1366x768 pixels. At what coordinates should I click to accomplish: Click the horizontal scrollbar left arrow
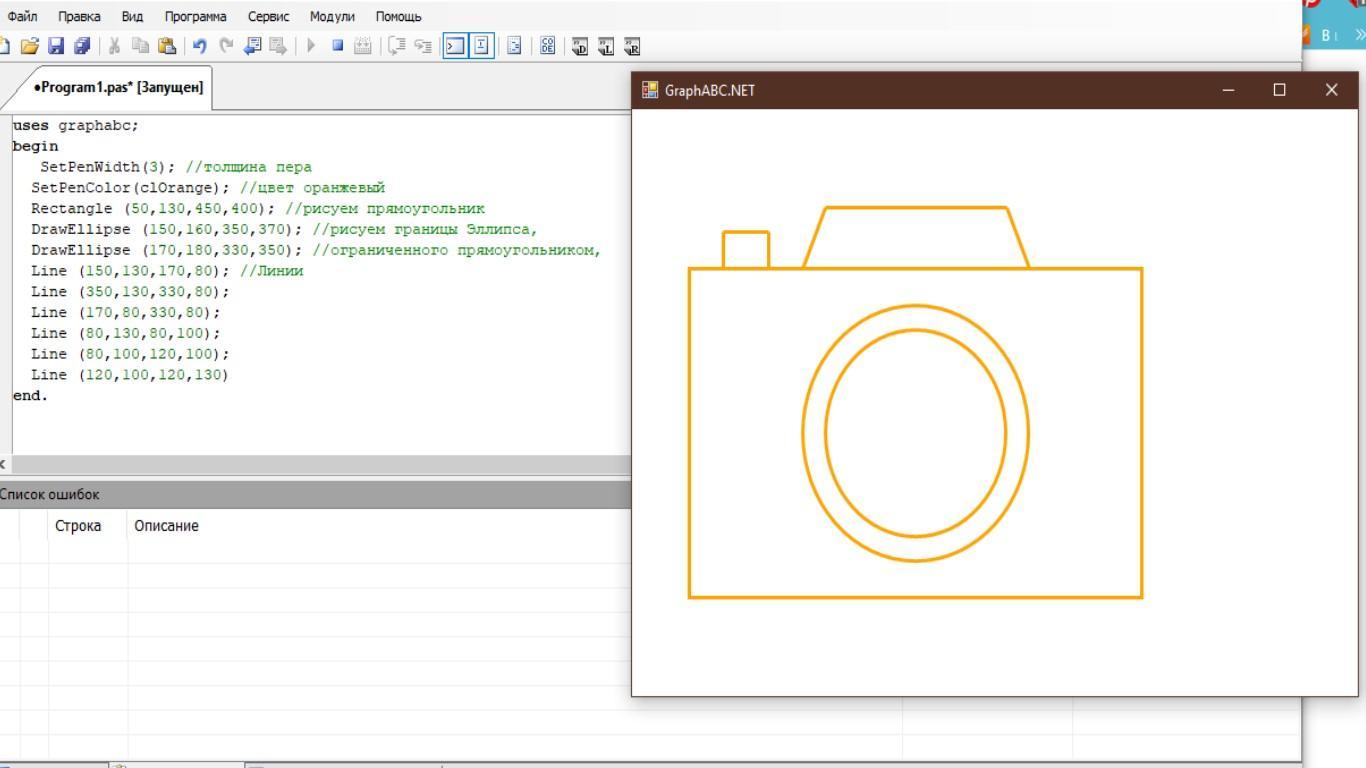point(4,464)
